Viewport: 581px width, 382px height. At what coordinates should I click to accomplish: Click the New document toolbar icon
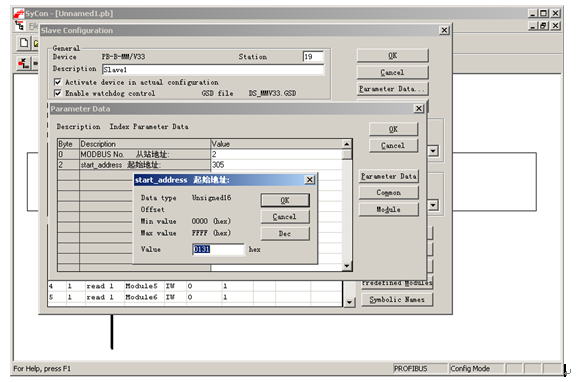[x=23, y=43]
